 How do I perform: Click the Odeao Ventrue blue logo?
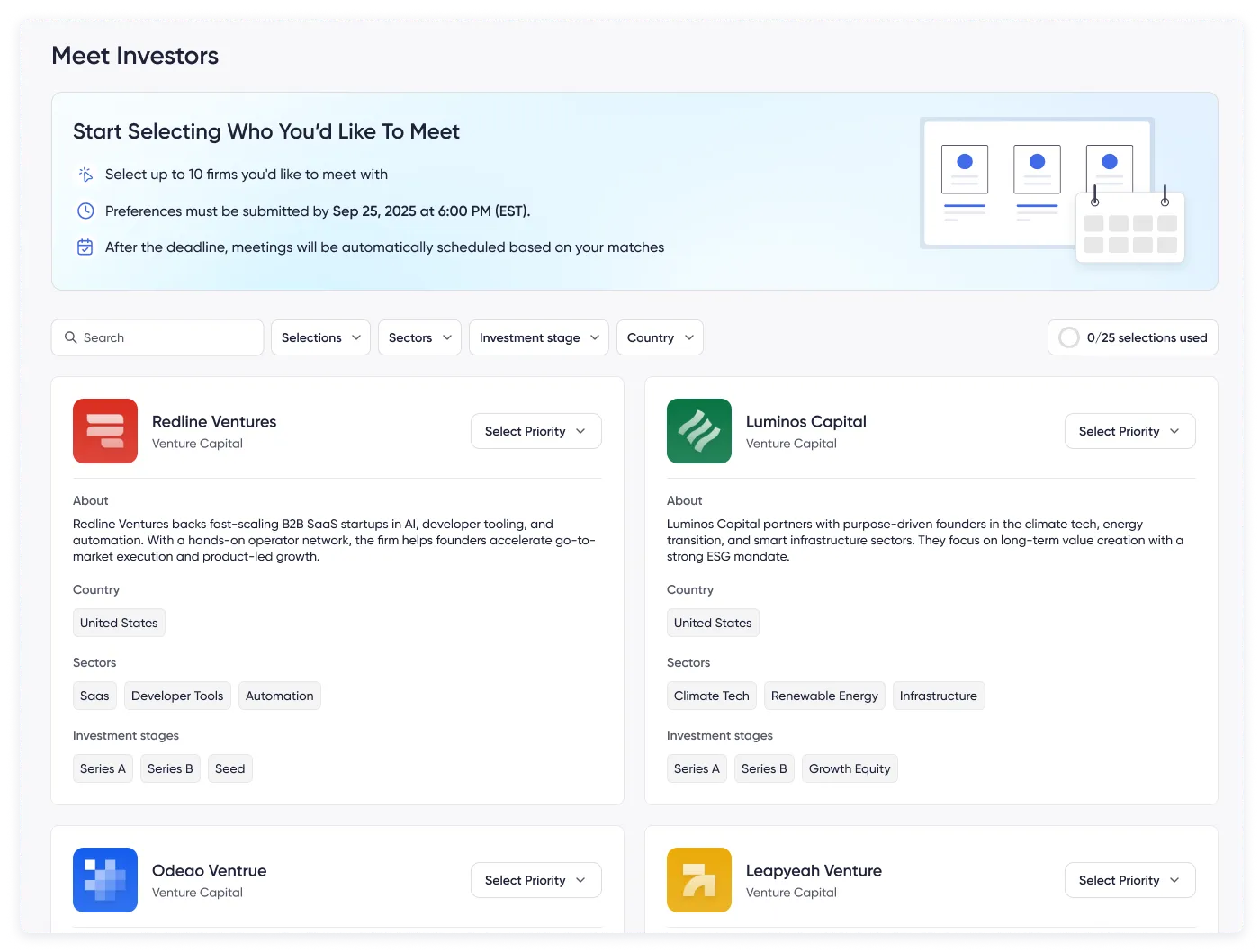[x=105, y=880]
